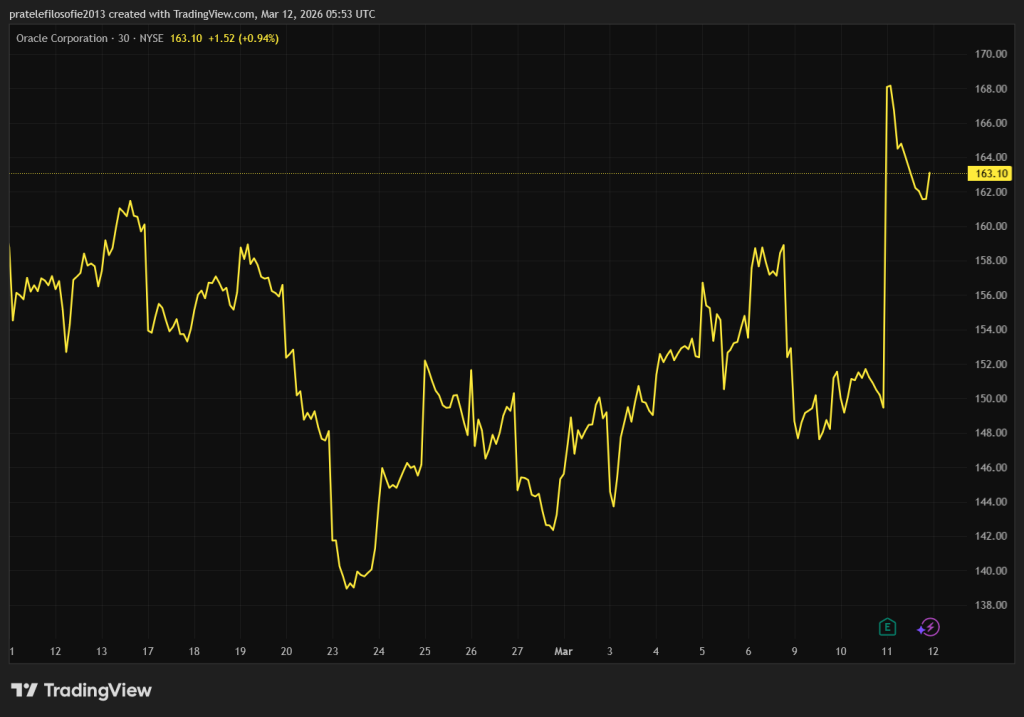
Task: Click the 150.00 label on price axis
Action: [x=990, y=398]
